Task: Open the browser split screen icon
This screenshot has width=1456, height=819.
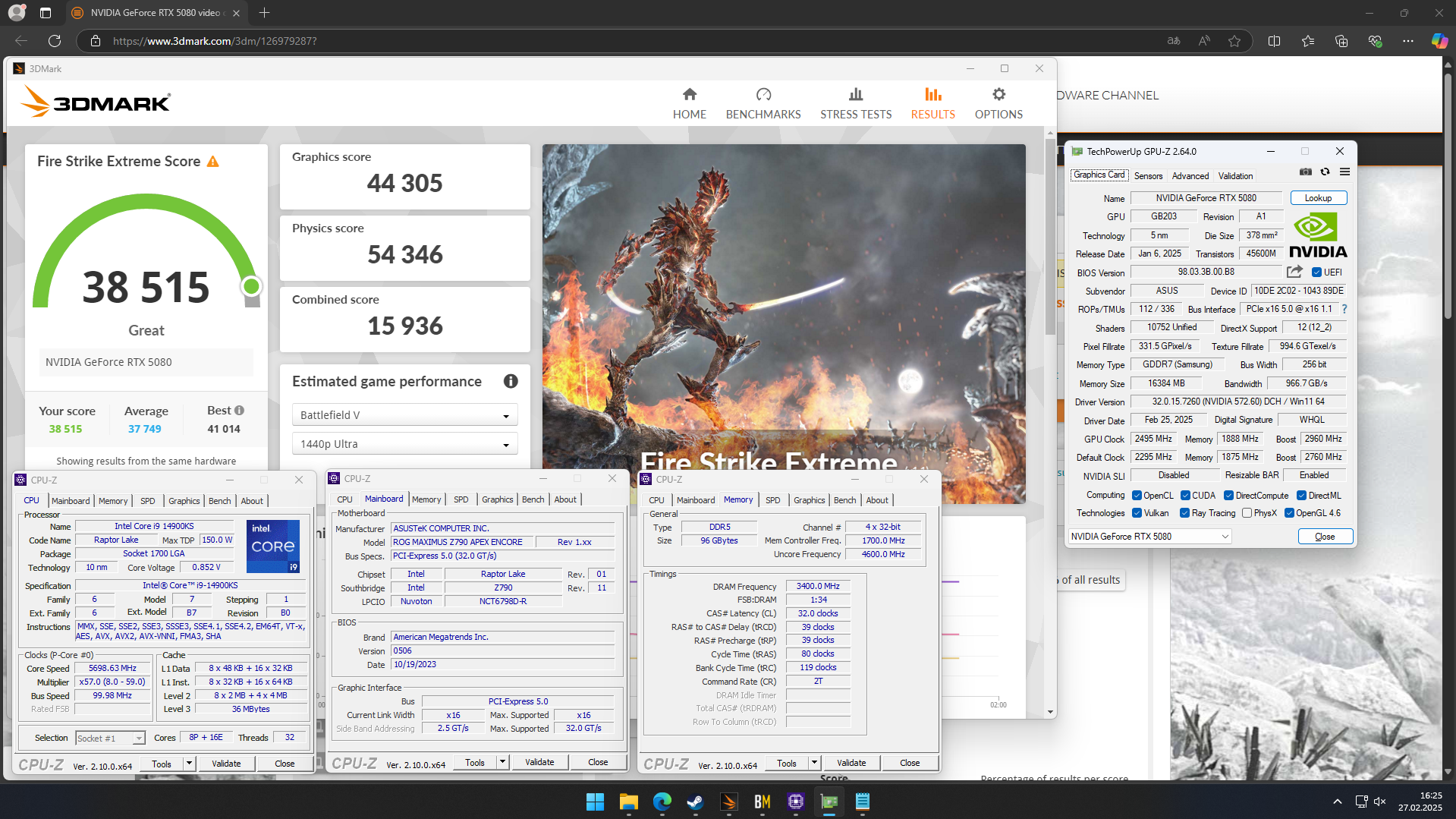Action: point(1274,41)
